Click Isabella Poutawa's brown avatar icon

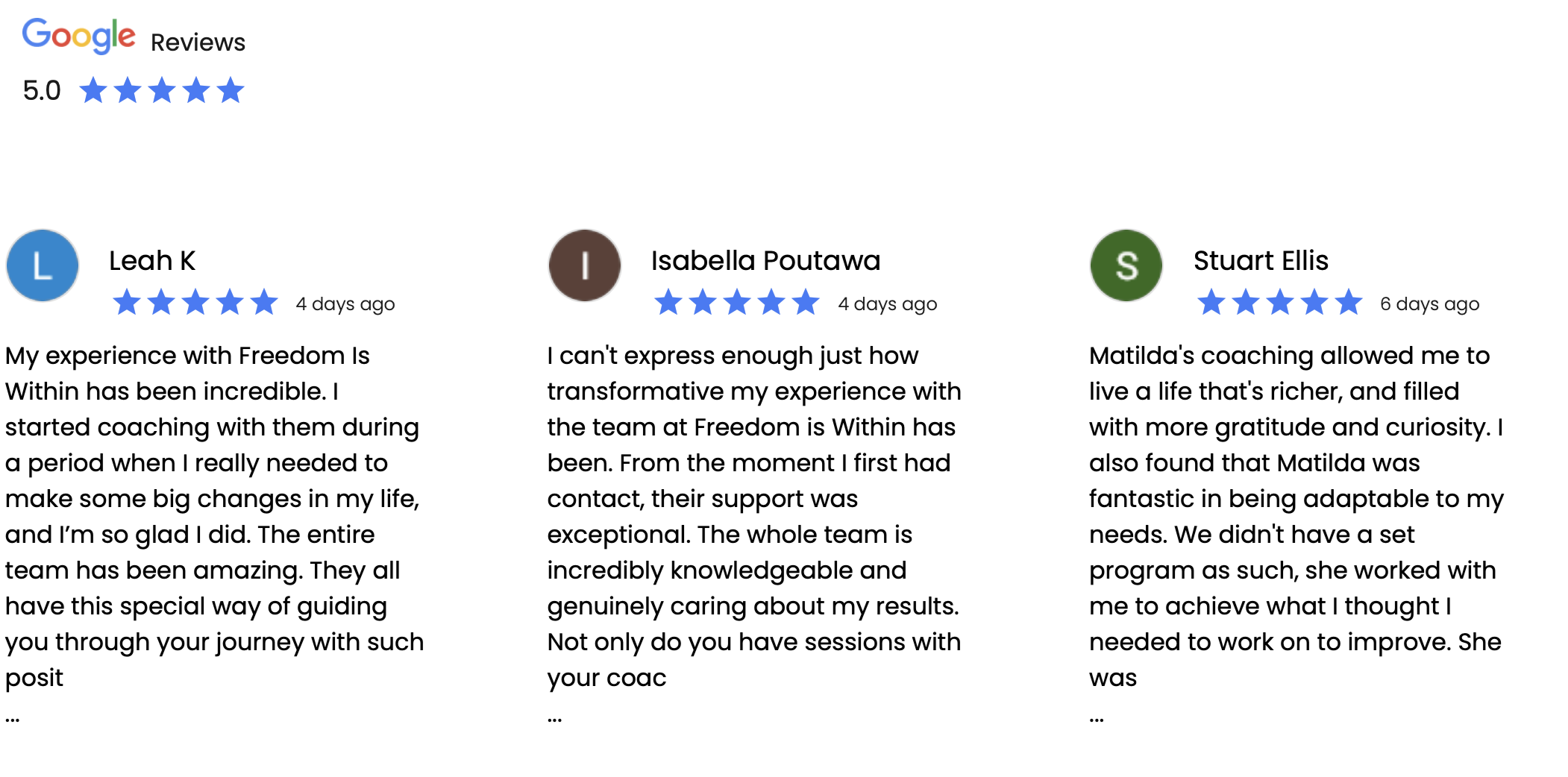click(585, 265)
